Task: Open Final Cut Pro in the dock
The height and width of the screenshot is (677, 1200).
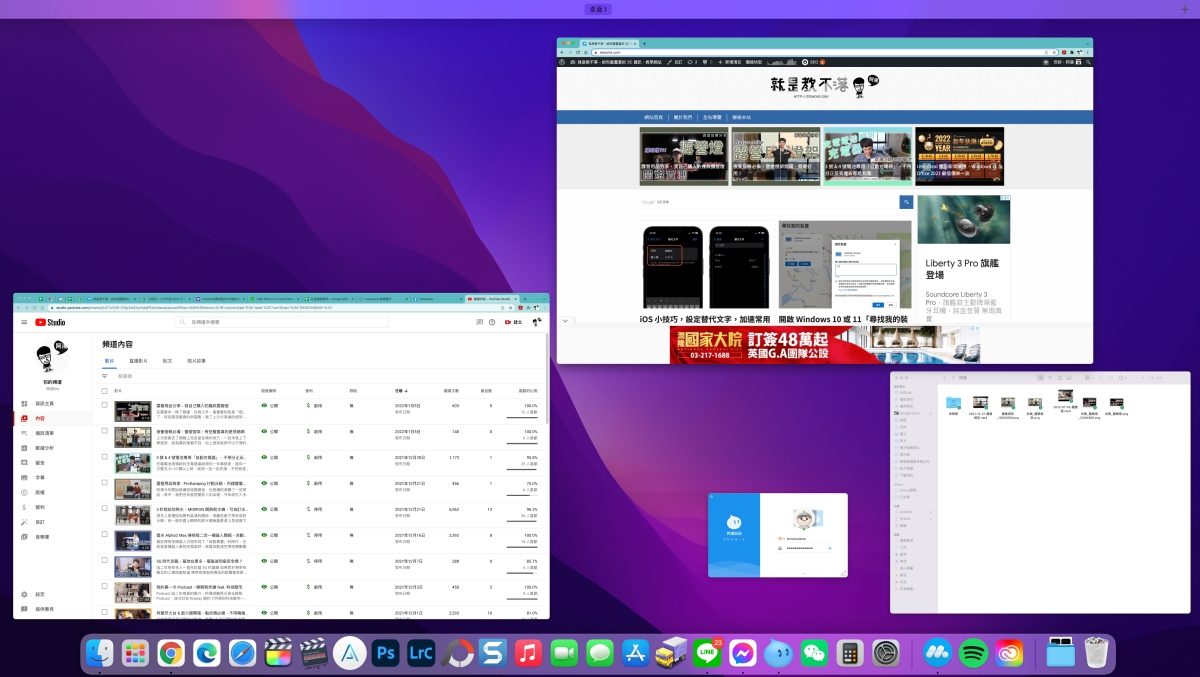Action: (x=278, y=654)
